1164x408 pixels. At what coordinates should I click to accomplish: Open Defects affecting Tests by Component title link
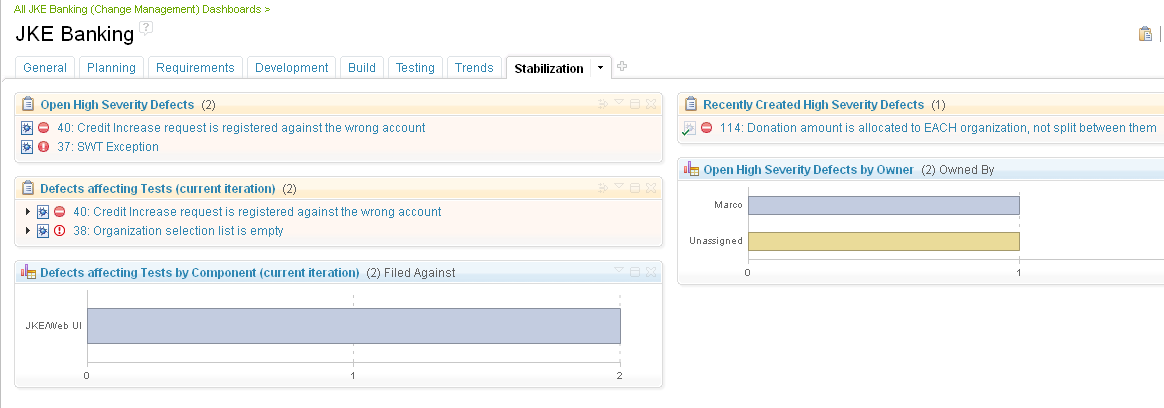coord(200,272)
